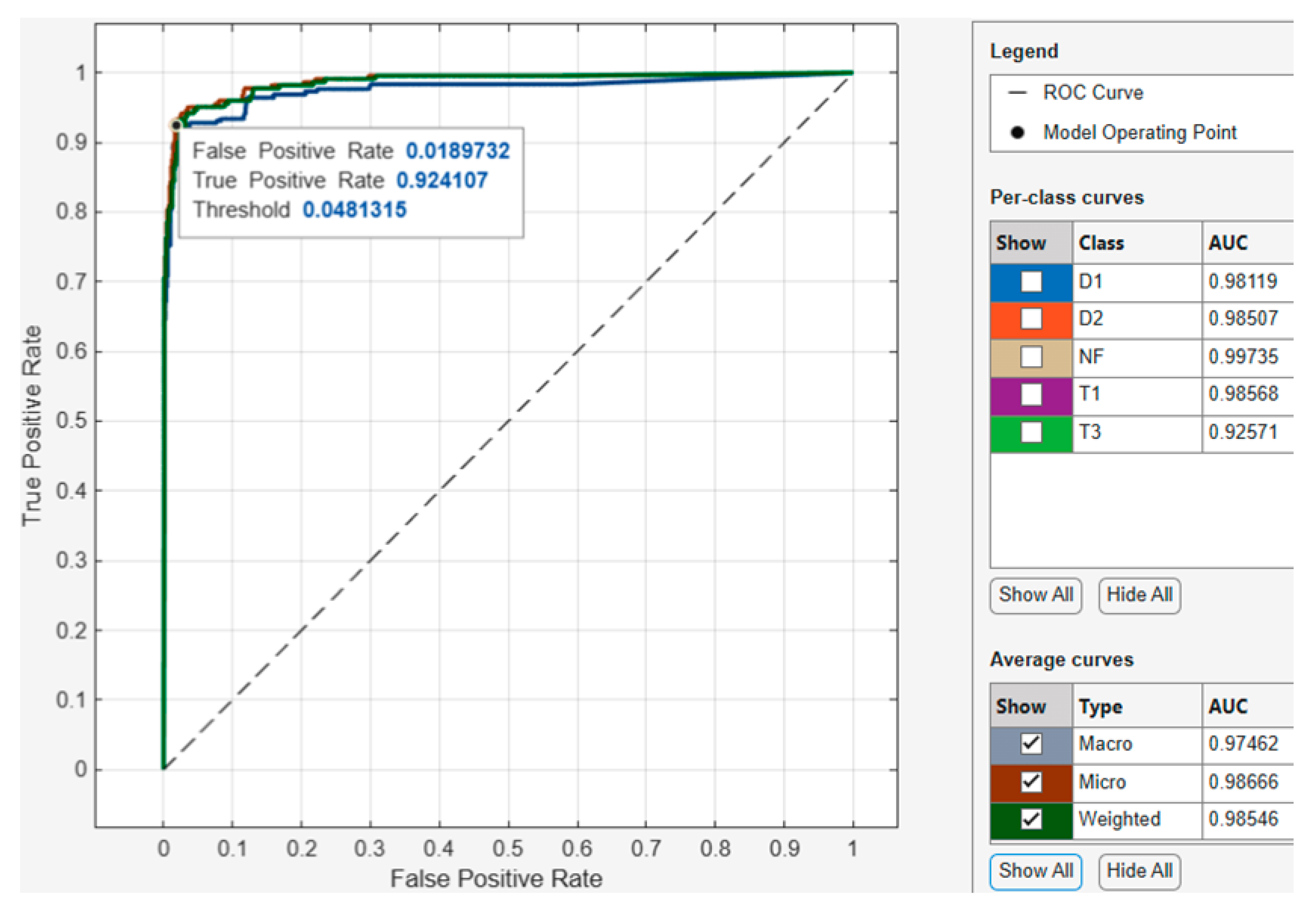This screenshot has width=1316, height=917.
Task: Click the AUC column header in per-class table
Action: point(1228,243)
